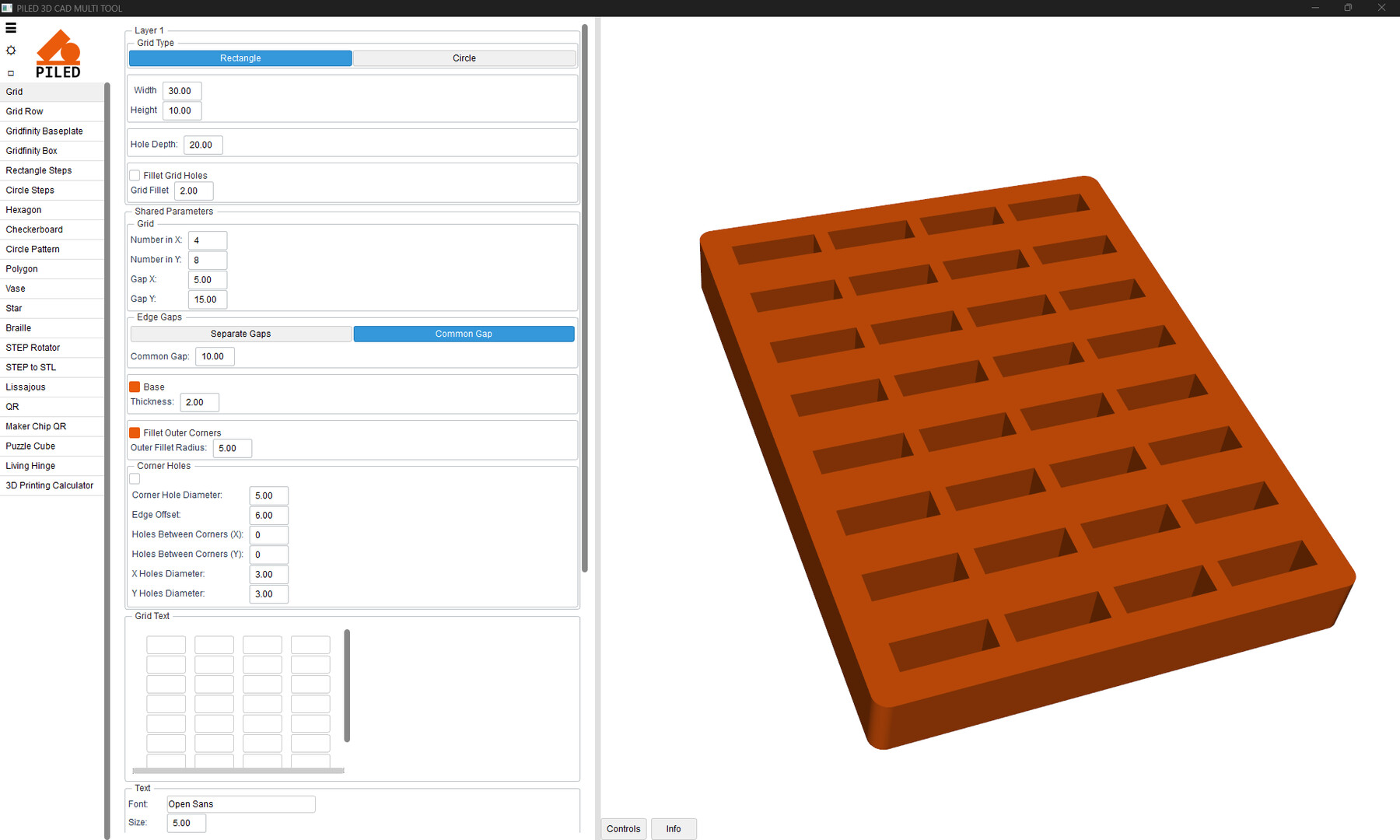The image size is (1400, 840).
Task: Open the Controls panel button
Action: (x=623, y=829)
